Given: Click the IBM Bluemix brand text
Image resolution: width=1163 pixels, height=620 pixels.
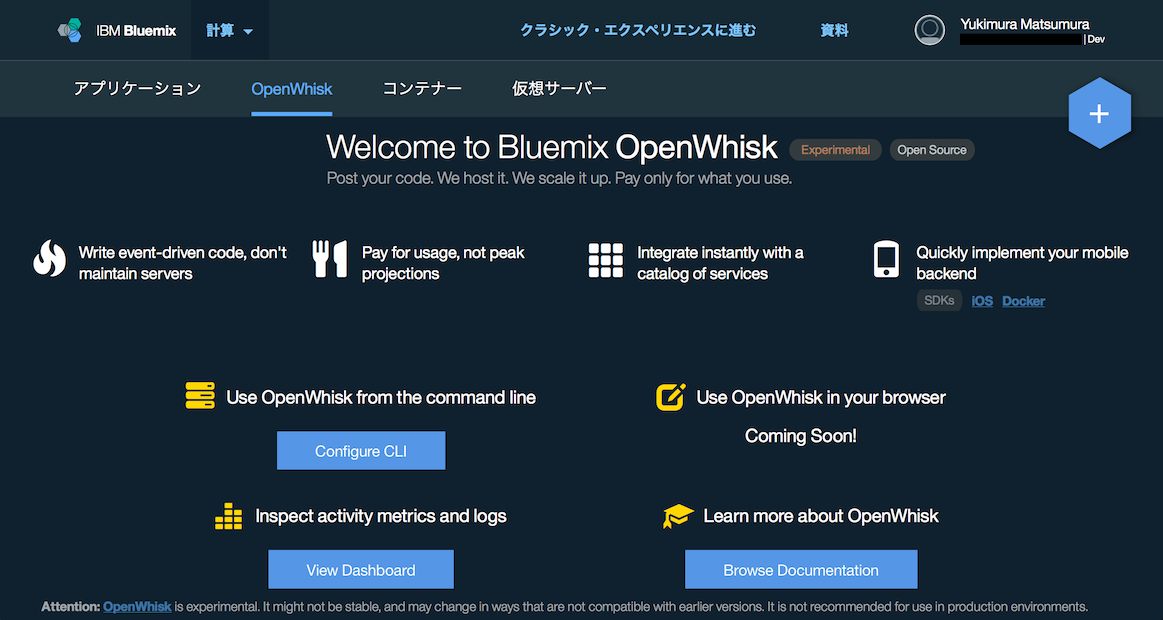Looking at the screenshot, I should 136,31.
